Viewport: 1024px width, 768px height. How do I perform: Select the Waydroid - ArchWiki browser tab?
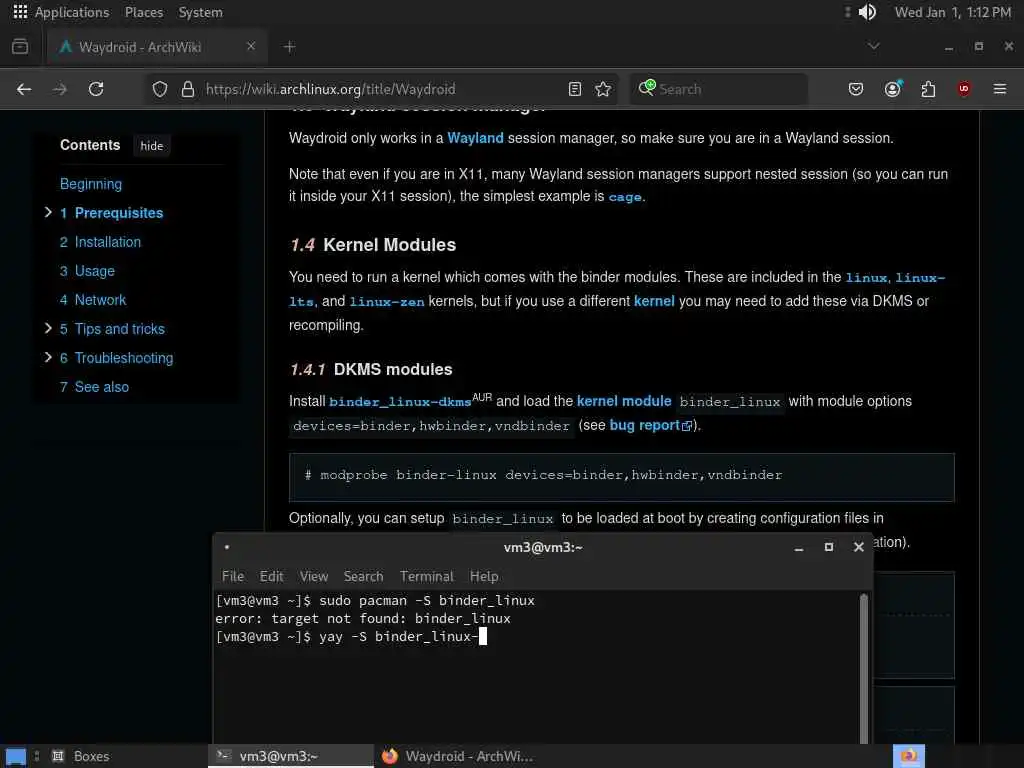(157, 46)
